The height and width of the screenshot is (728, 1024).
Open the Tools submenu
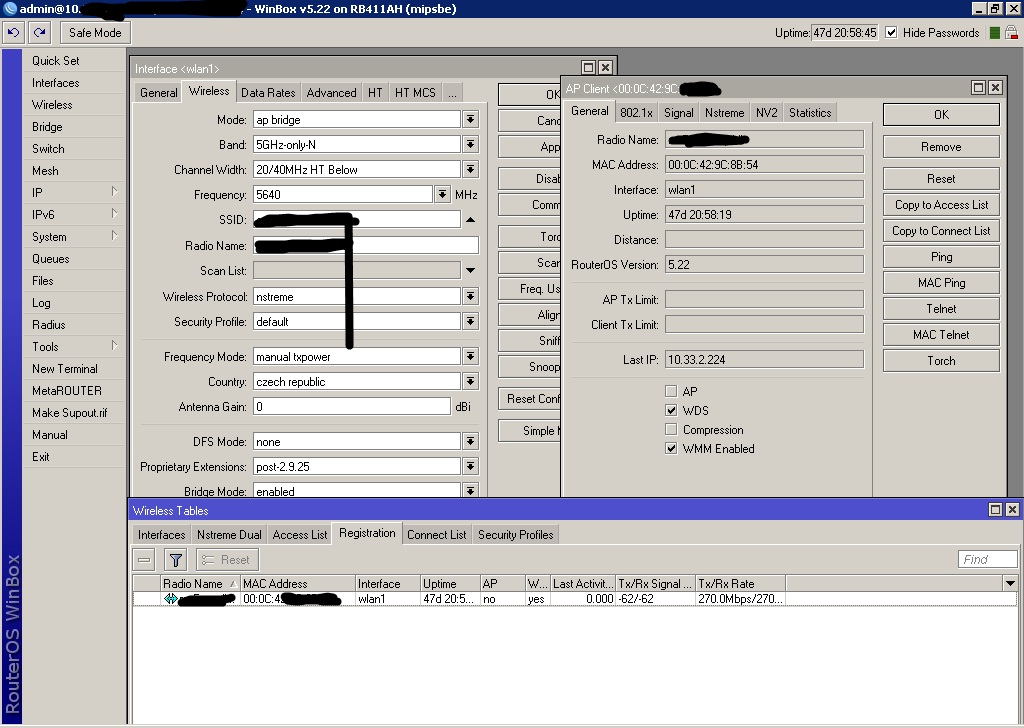(73, 347)
